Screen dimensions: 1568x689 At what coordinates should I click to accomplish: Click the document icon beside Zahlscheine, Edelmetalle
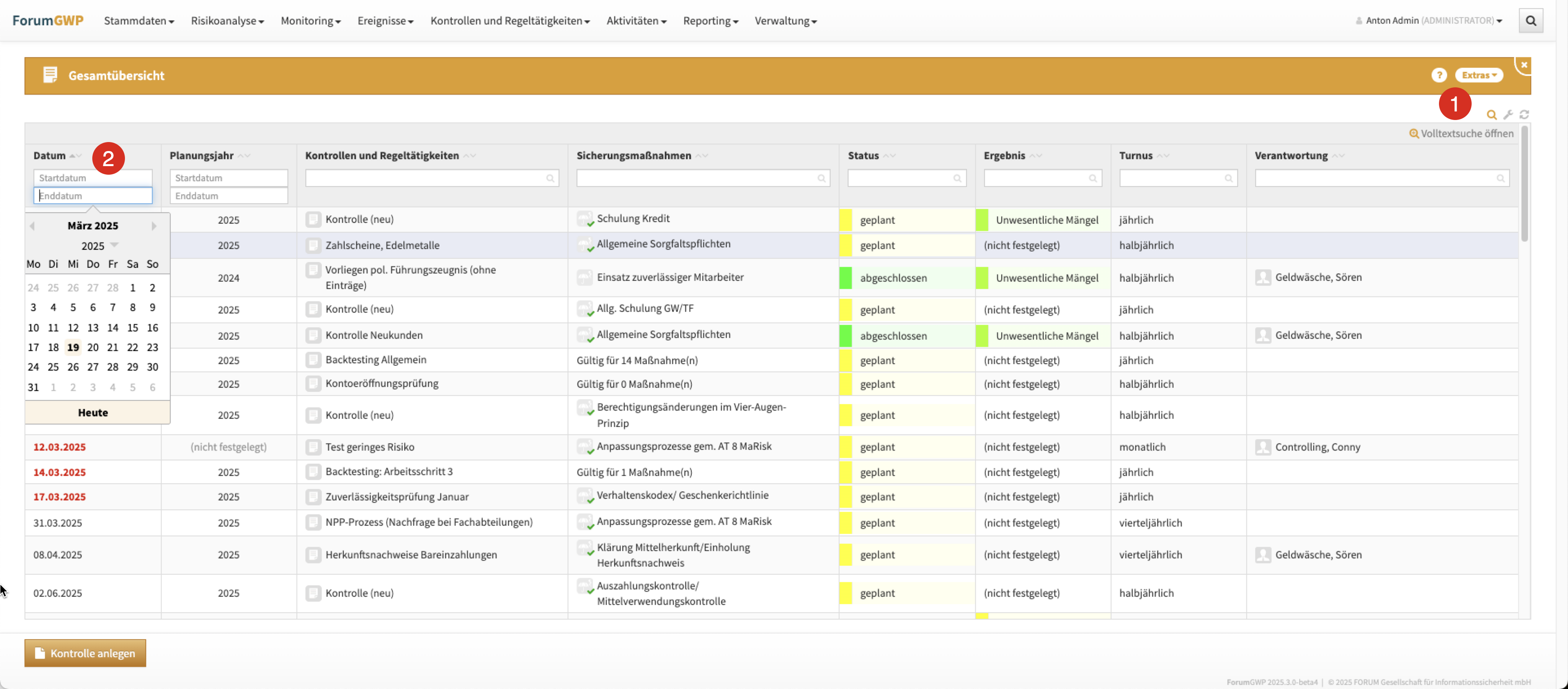point(313,245)
